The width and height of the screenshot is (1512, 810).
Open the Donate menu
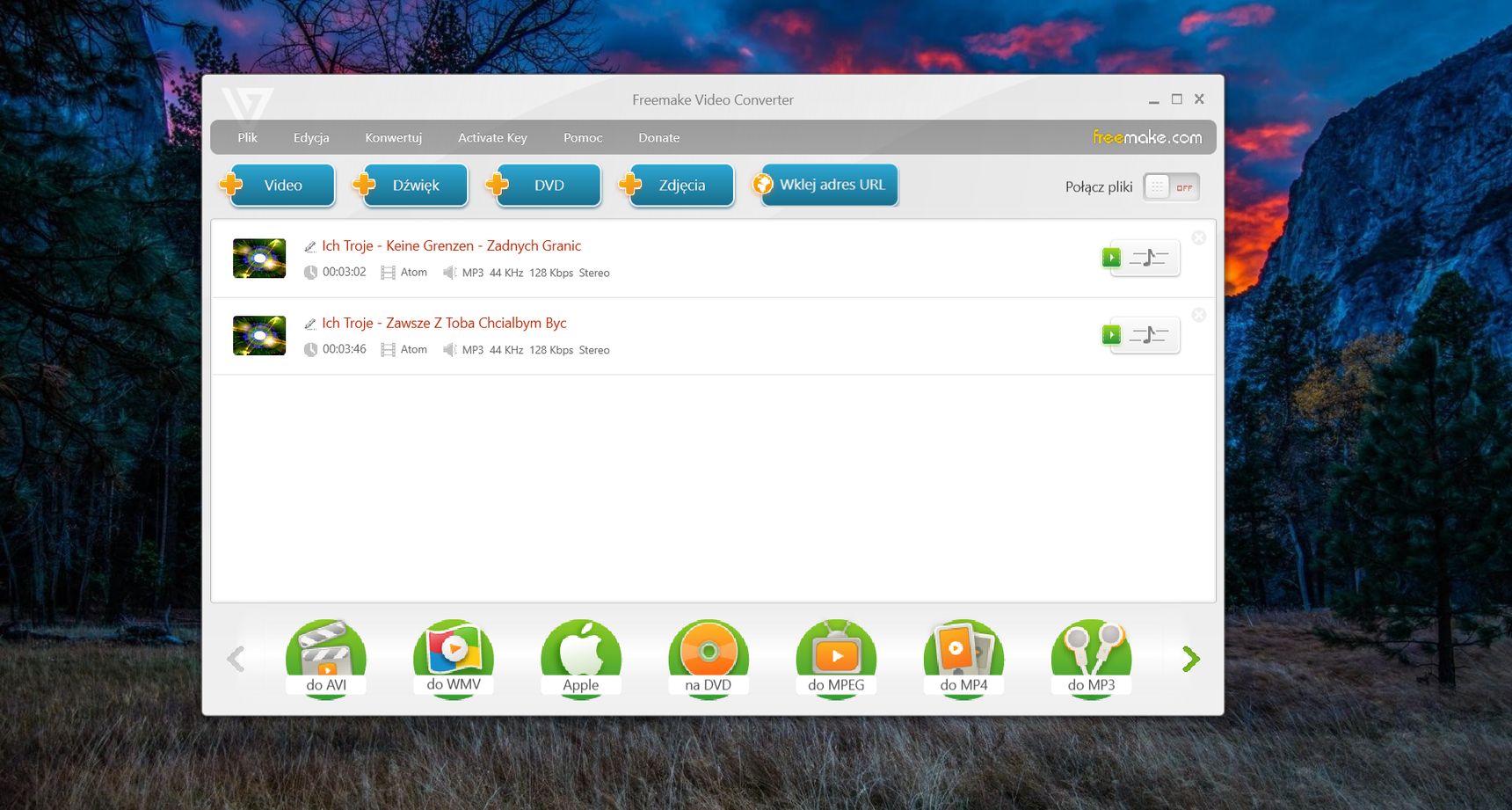point(658,137)
